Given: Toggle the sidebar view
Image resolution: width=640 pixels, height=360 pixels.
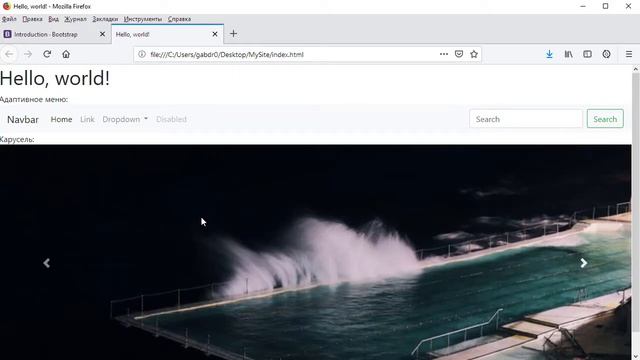Looking at the screenshot, I should [587, 54].
